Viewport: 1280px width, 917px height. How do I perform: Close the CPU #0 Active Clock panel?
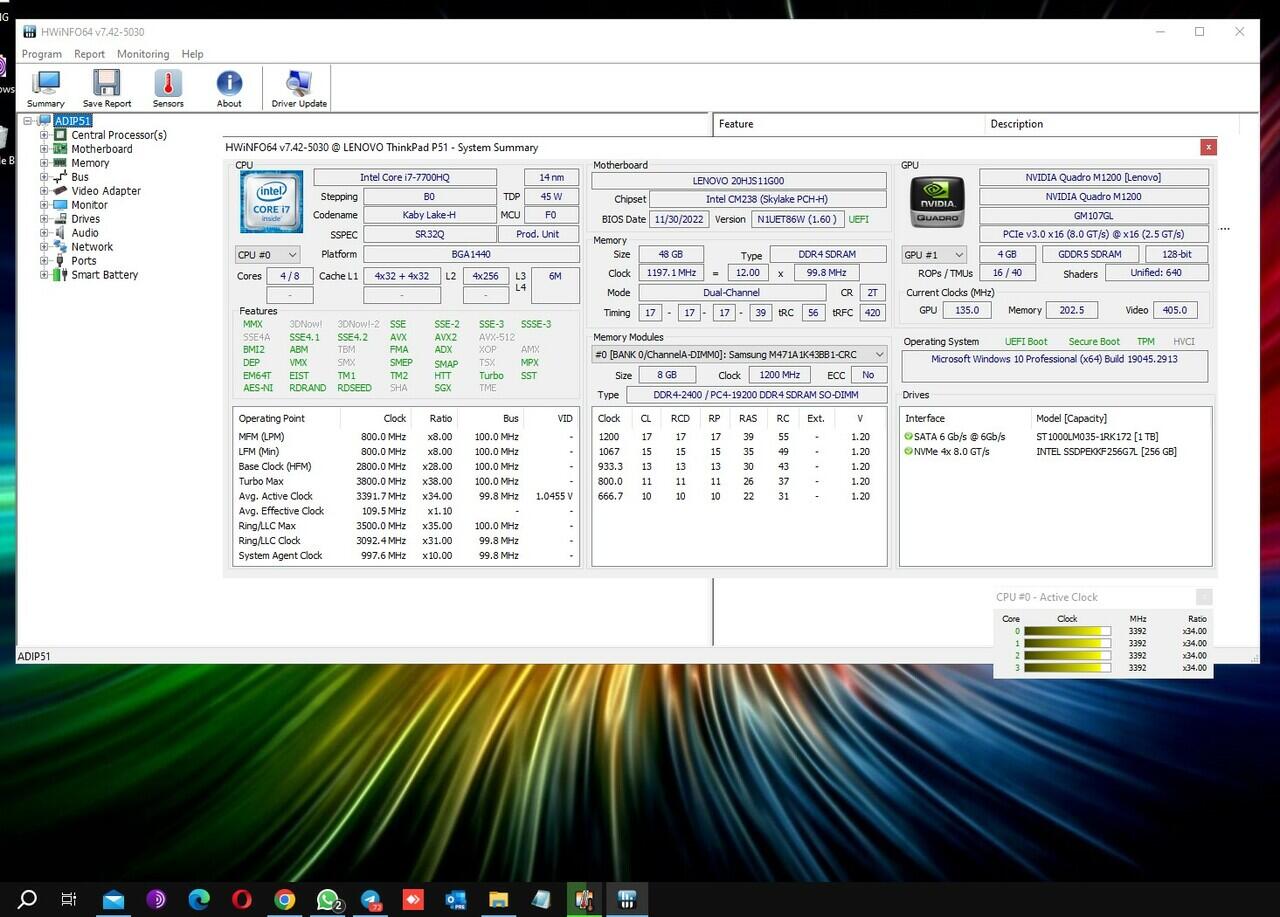pyautogui.click(x=1204, y=597)
